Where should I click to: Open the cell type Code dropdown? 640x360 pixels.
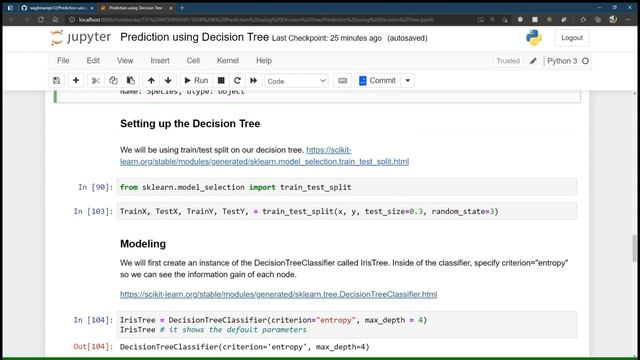coord(296,81)
